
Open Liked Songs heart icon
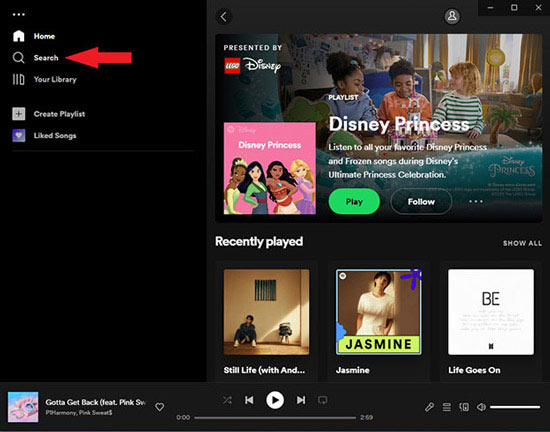click(19, 135)
